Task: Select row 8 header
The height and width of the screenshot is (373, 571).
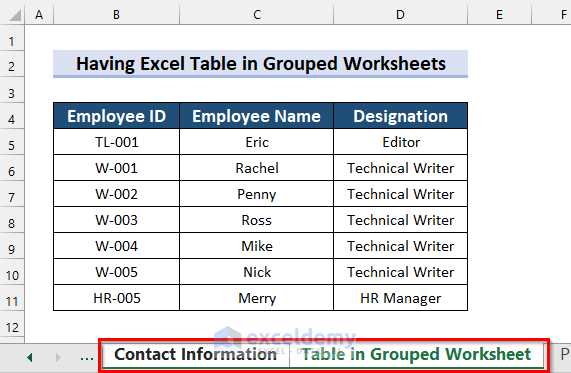Action: click(12, 220)
